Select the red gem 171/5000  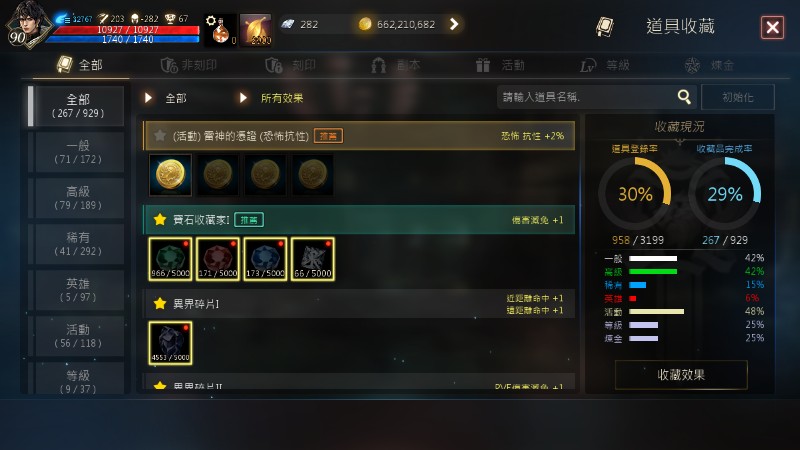[218, 259]
